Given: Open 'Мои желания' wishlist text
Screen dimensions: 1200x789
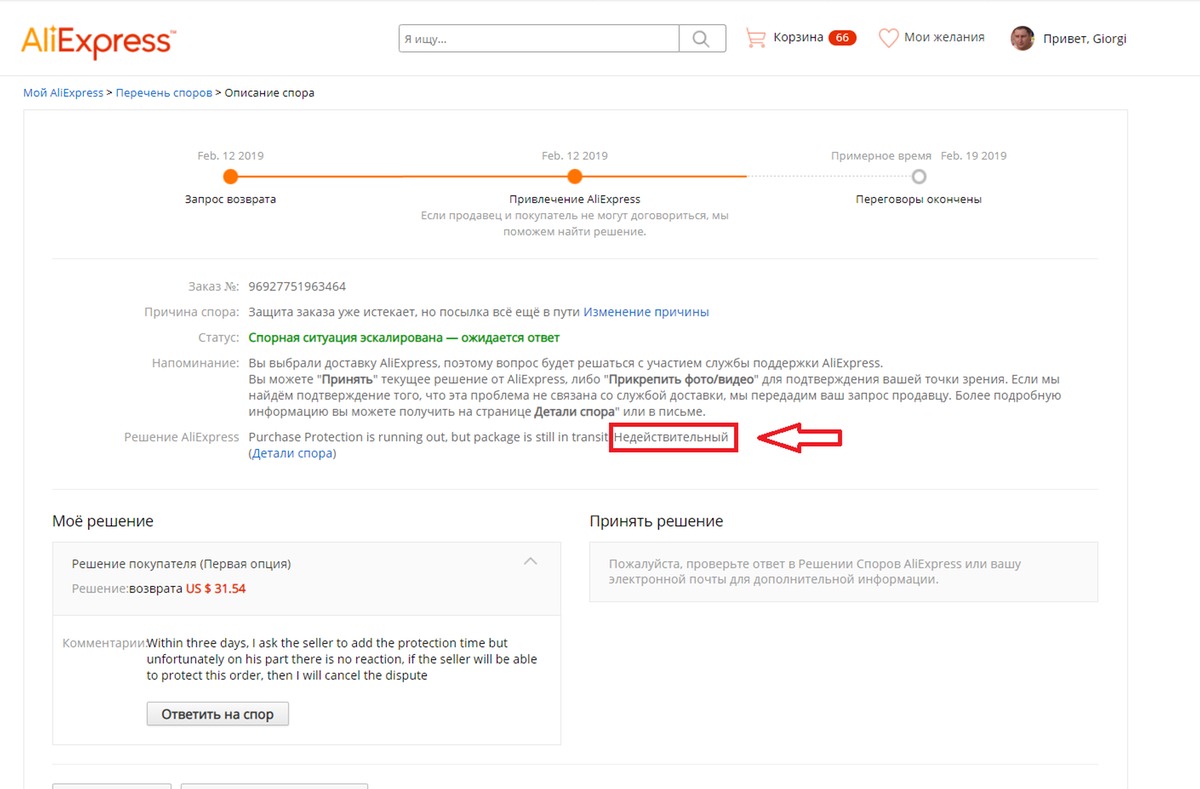Looking at the screenshot, I should coord(944,38).
